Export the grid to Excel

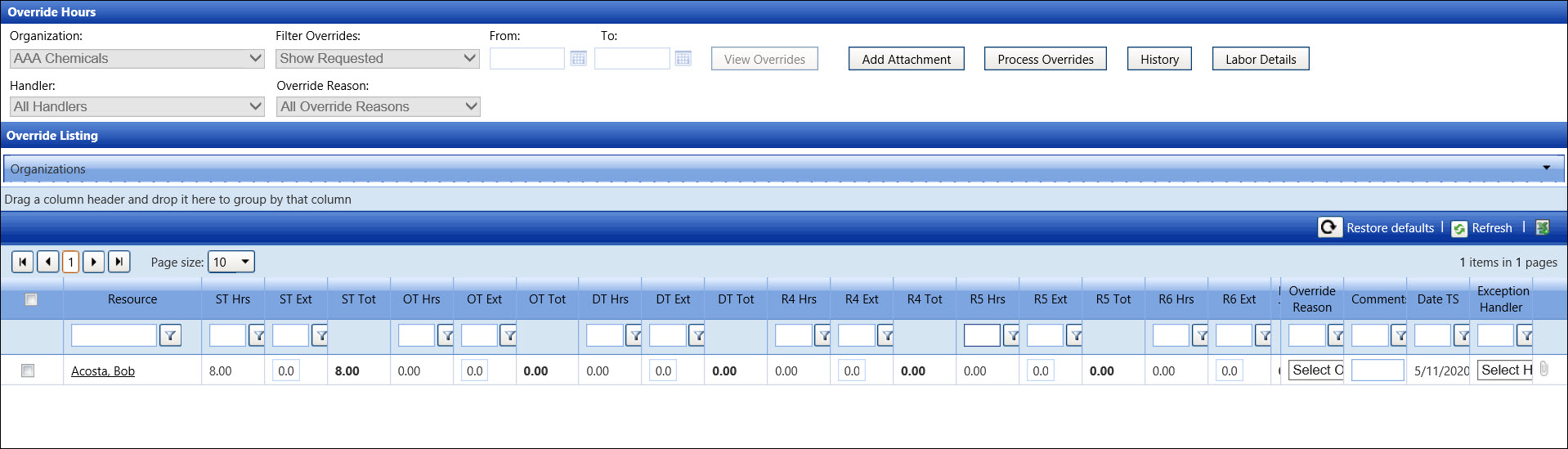(1542, 227)
